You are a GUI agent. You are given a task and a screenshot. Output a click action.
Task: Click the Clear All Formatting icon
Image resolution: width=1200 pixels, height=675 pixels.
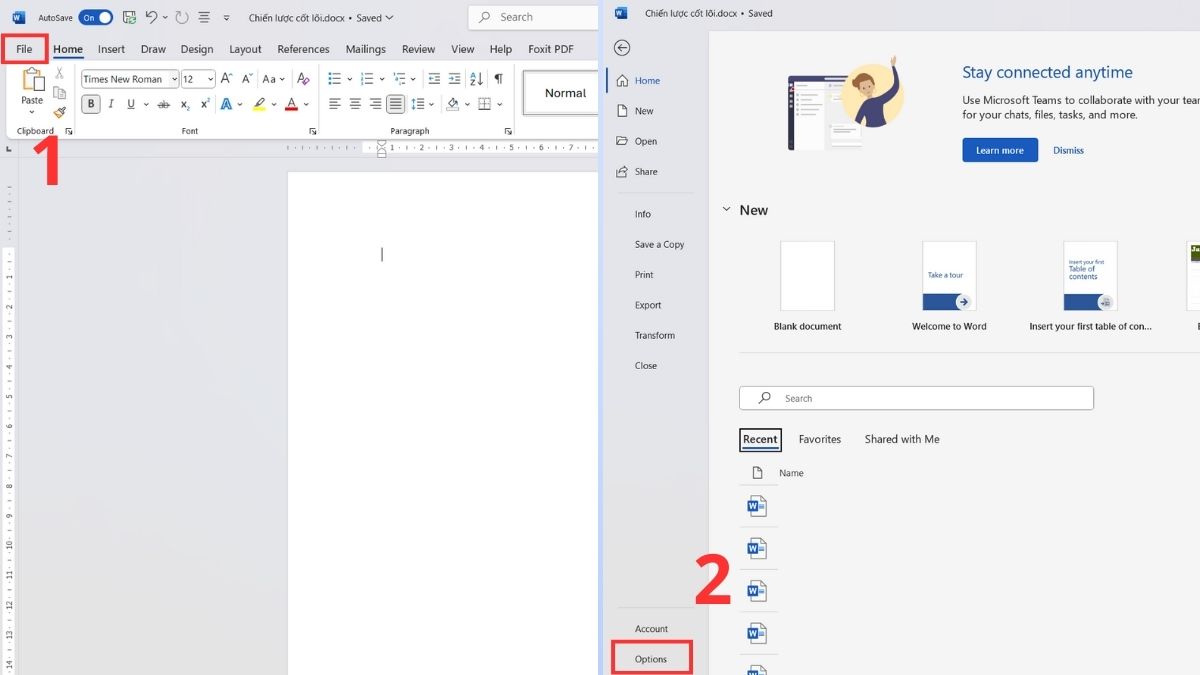pyautogui.click(x=303, y=78)
